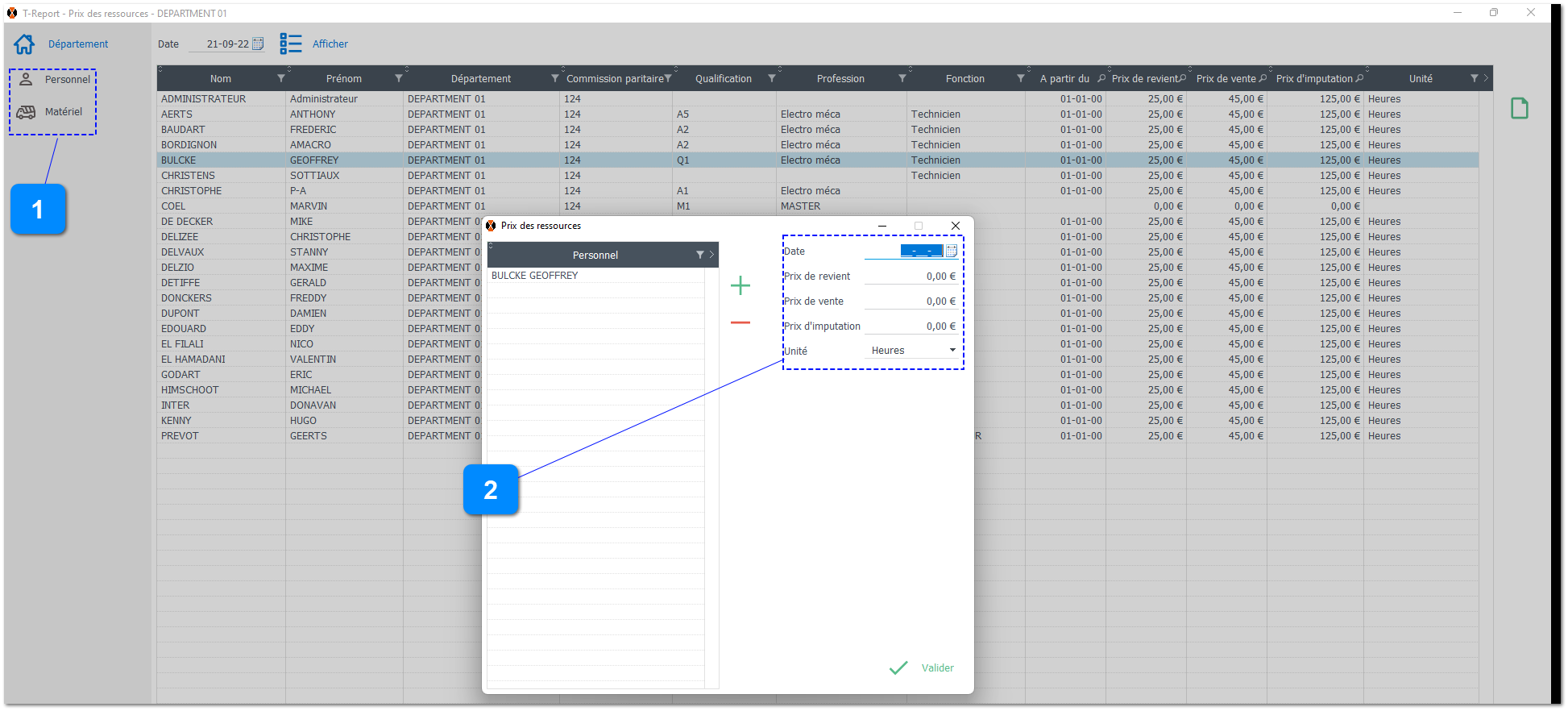Expand the Unité Heures dropdown

[952, 351]
